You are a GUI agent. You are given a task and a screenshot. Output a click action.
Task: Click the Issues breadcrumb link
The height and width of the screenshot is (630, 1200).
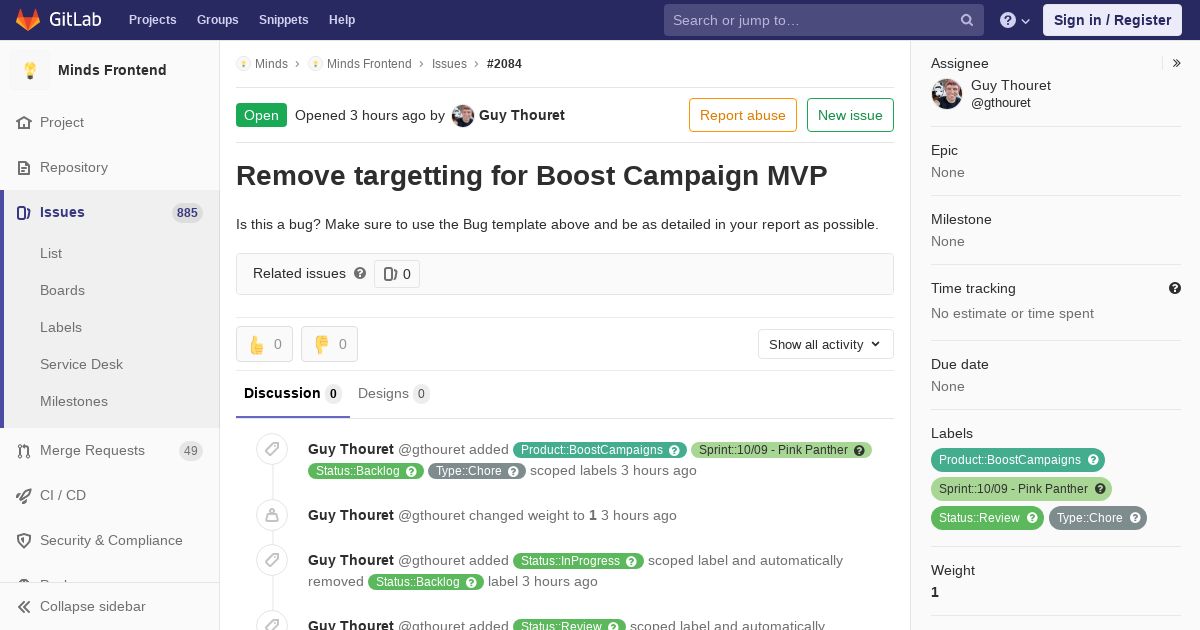click(449, 64)
